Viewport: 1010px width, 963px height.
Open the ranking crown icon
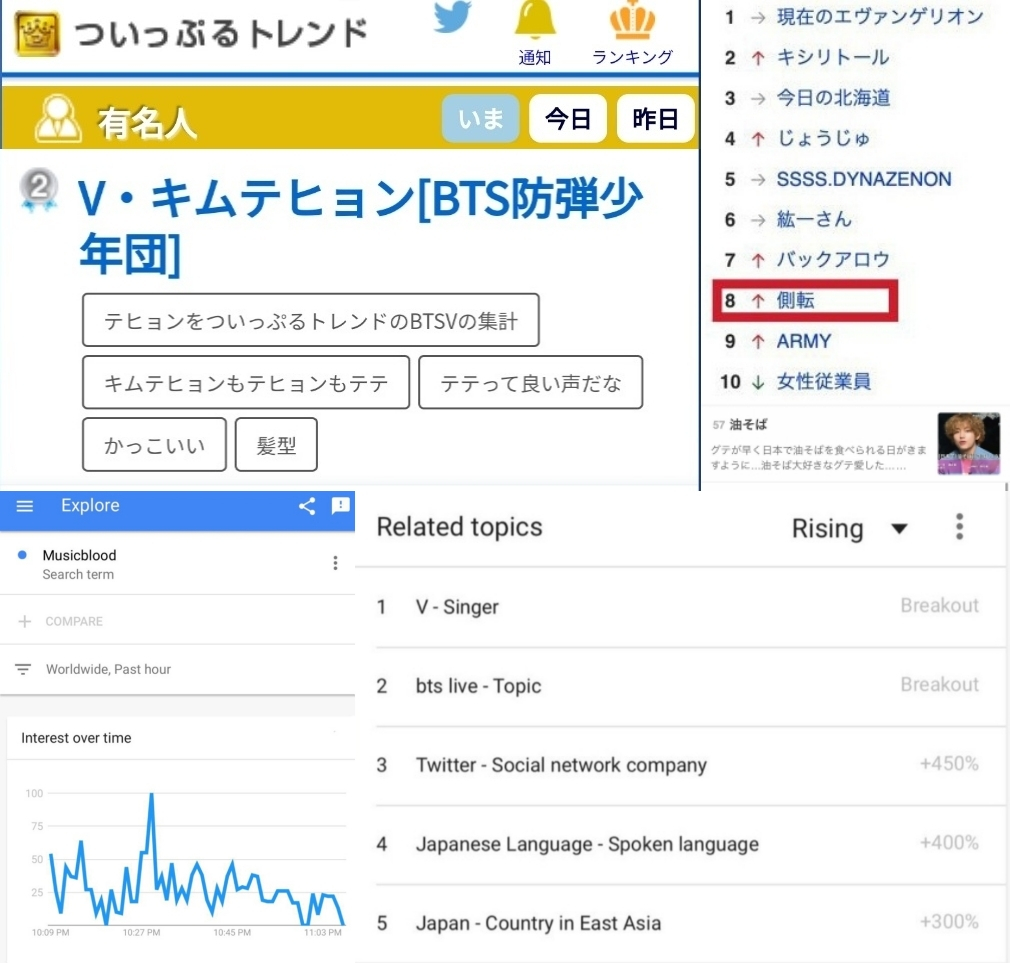tap(632, 22)
